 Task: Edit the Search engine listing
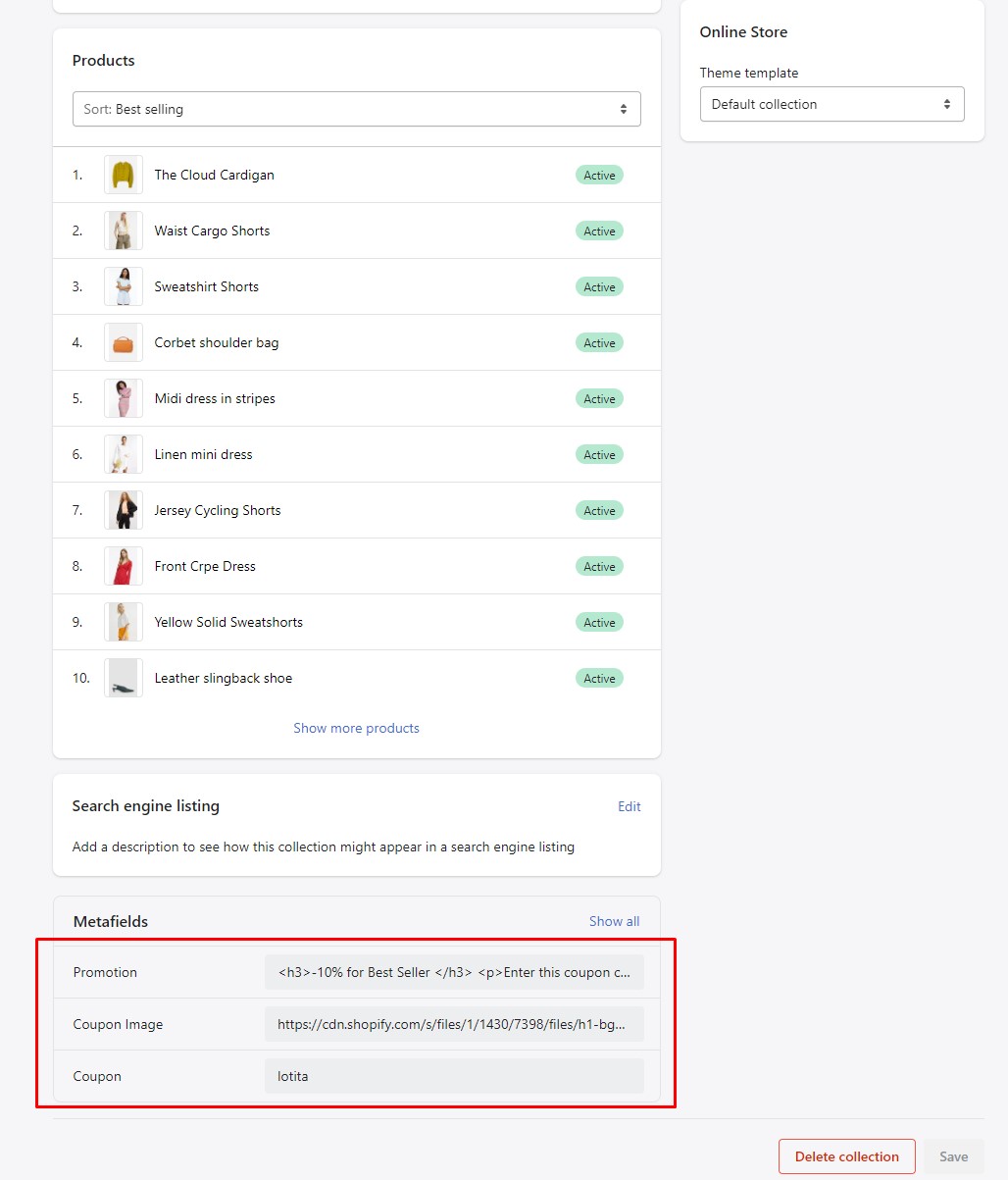coord(629,806)
